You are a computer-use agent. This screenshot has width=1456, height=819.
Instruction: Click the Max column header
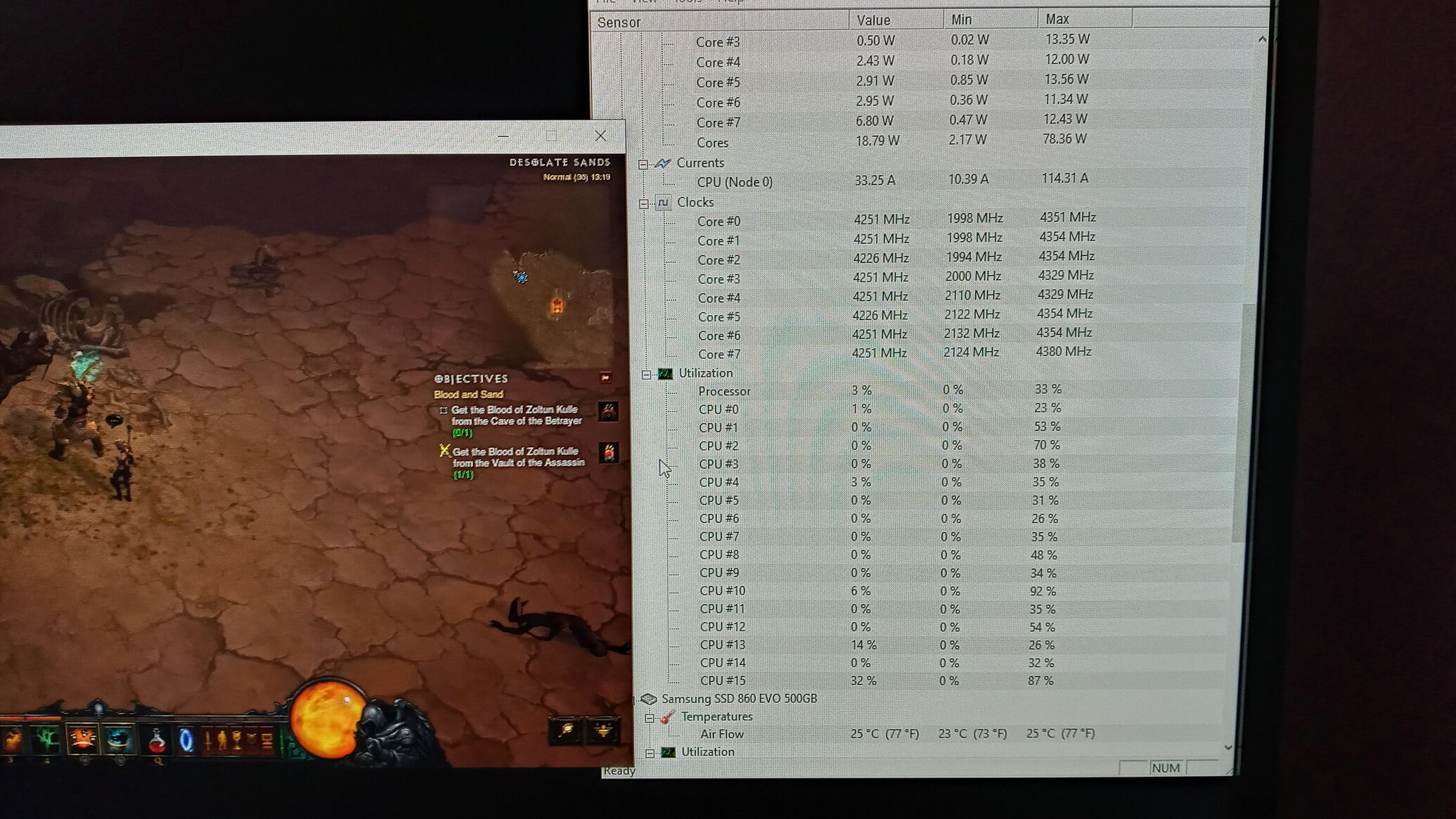click(1085, 18)
